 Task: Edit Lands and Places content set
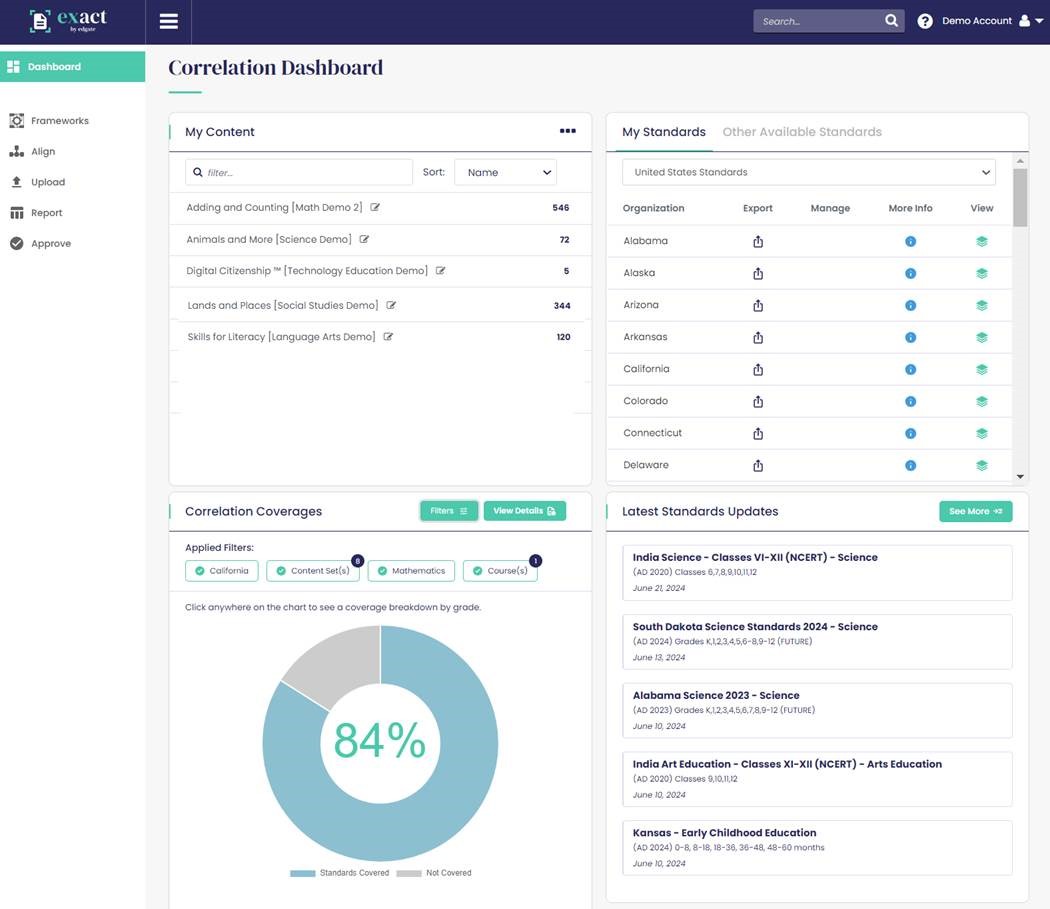(391, 305)
